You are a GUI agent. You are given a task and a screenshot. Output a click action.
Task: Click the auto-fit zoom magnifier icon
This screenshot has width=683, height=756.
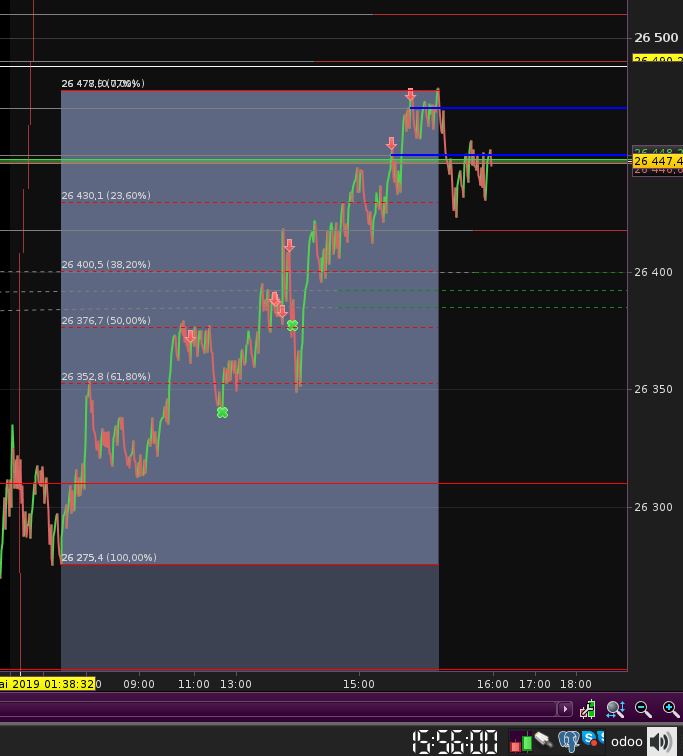pos(616,709)
